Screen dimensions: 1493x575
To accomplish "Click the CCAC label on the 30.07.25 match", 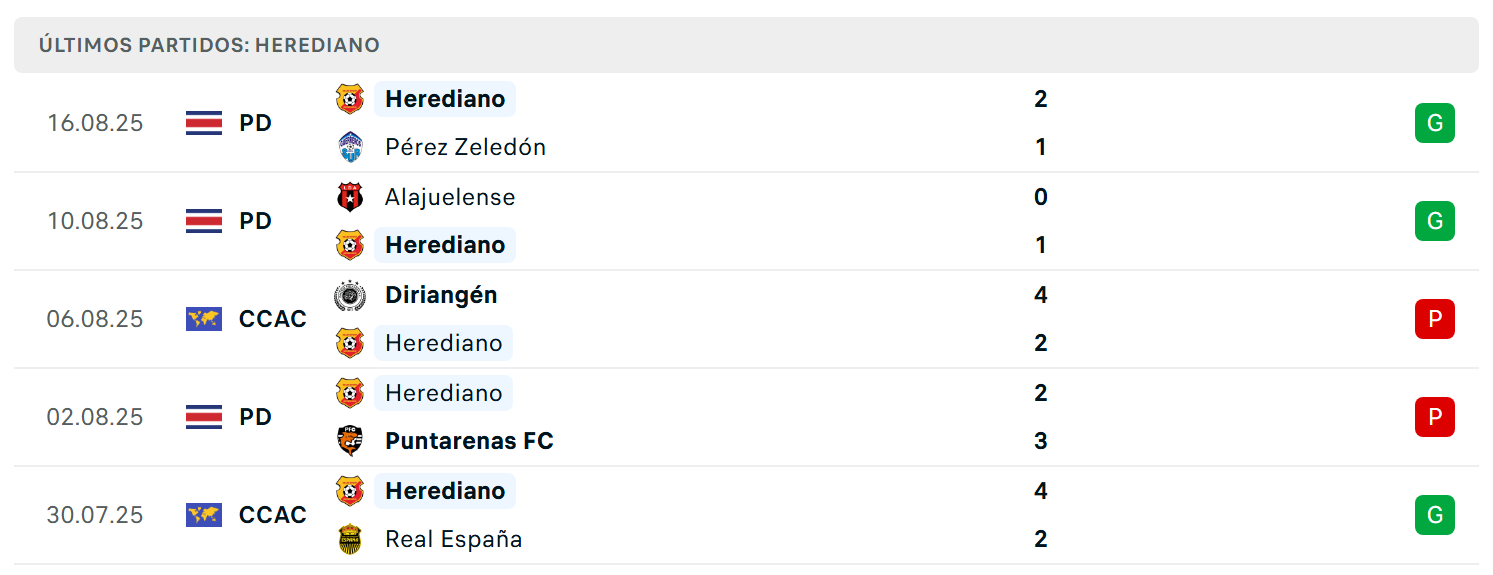I will click(x=273, y=515).
